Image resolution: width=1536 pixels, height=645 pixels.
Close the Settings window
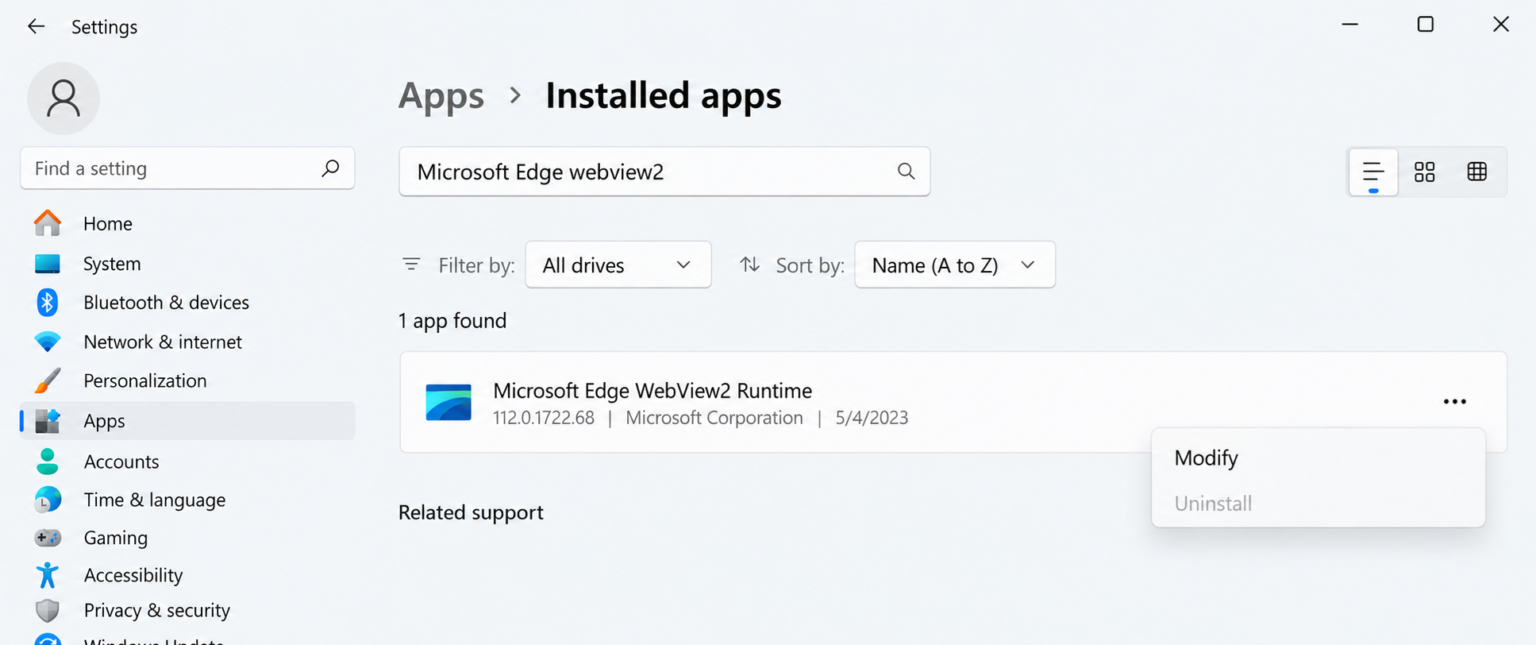click(1500, 24)
